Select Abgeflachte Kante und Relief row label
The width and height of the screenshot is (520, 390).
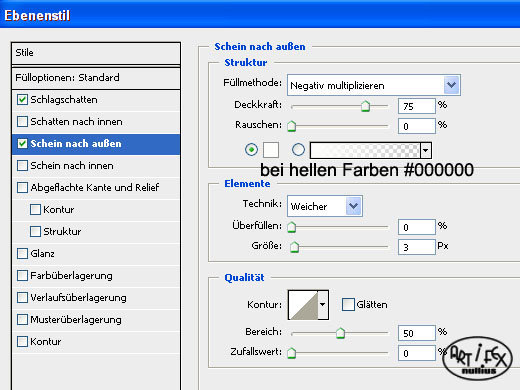(x=95, y=188)
